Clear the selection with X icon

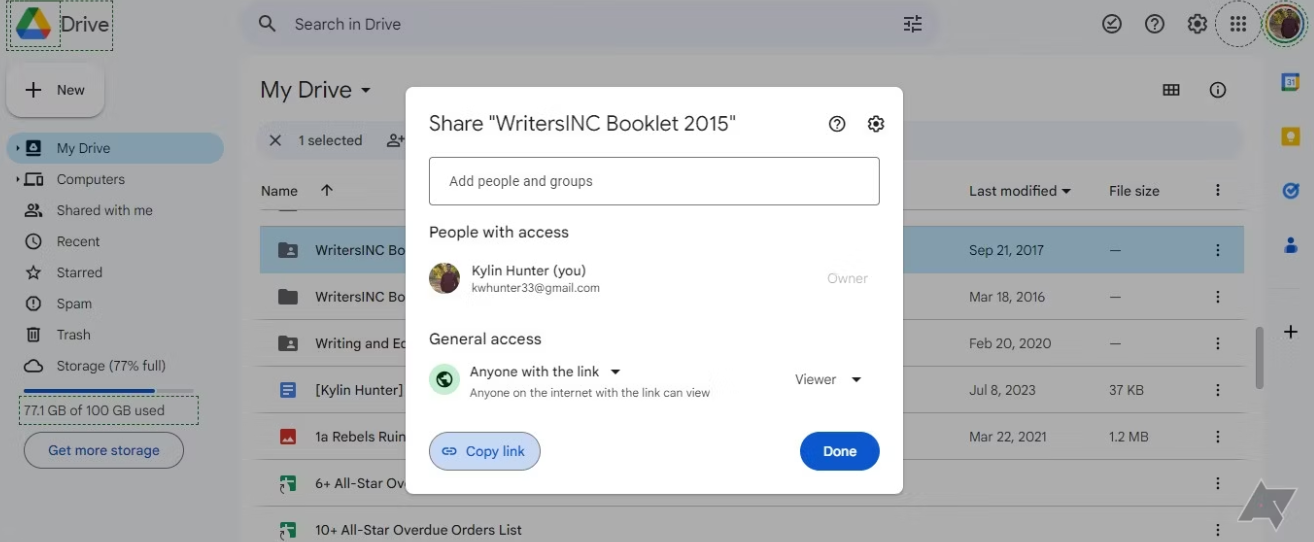click(275, 141)
